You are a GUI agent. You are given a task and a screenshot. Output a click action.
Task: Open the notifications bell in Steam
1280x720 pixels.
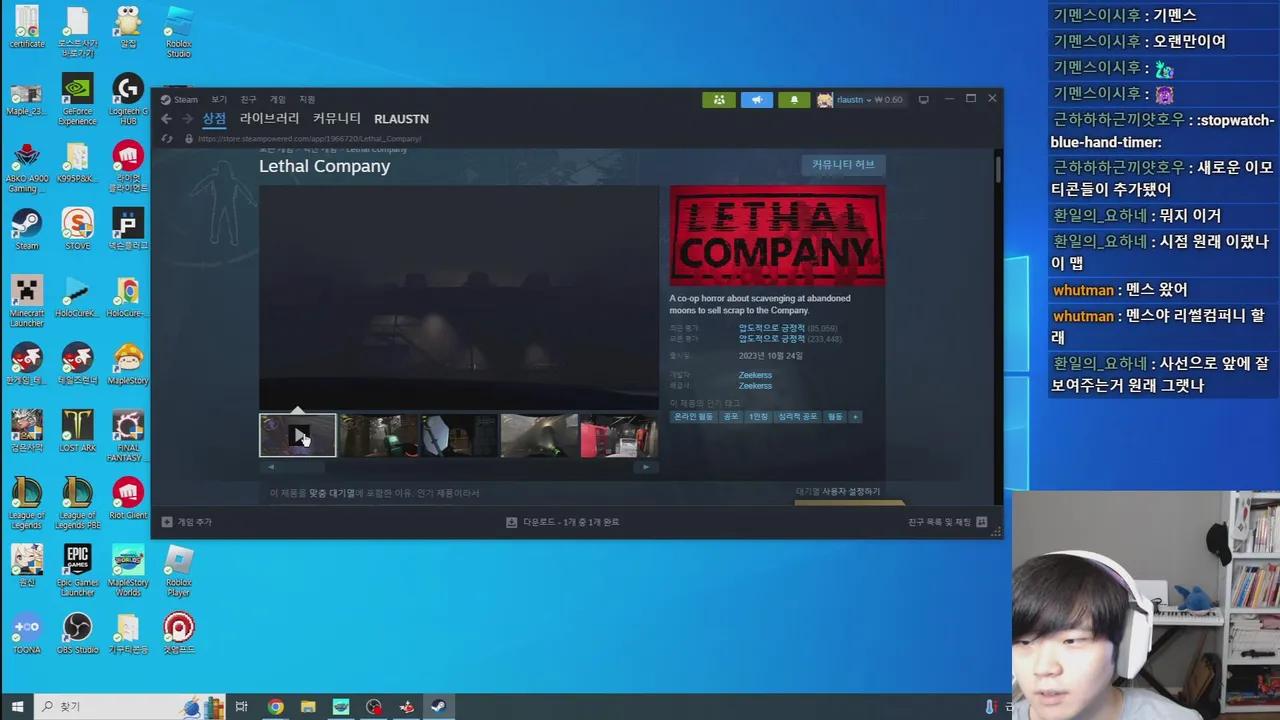click(794, 99)
